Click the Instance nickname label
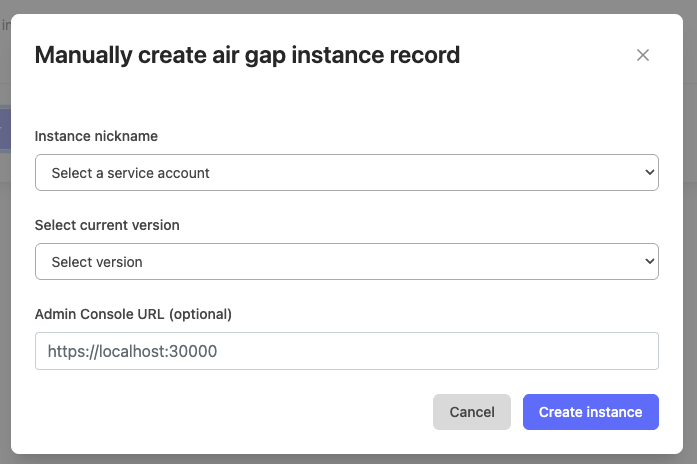 click(96, 136)
